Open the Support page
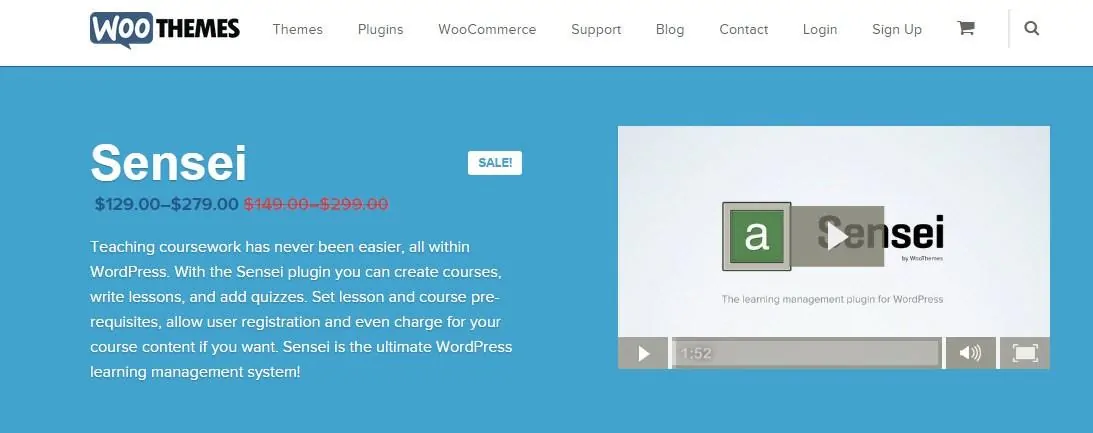 point(596,29)
